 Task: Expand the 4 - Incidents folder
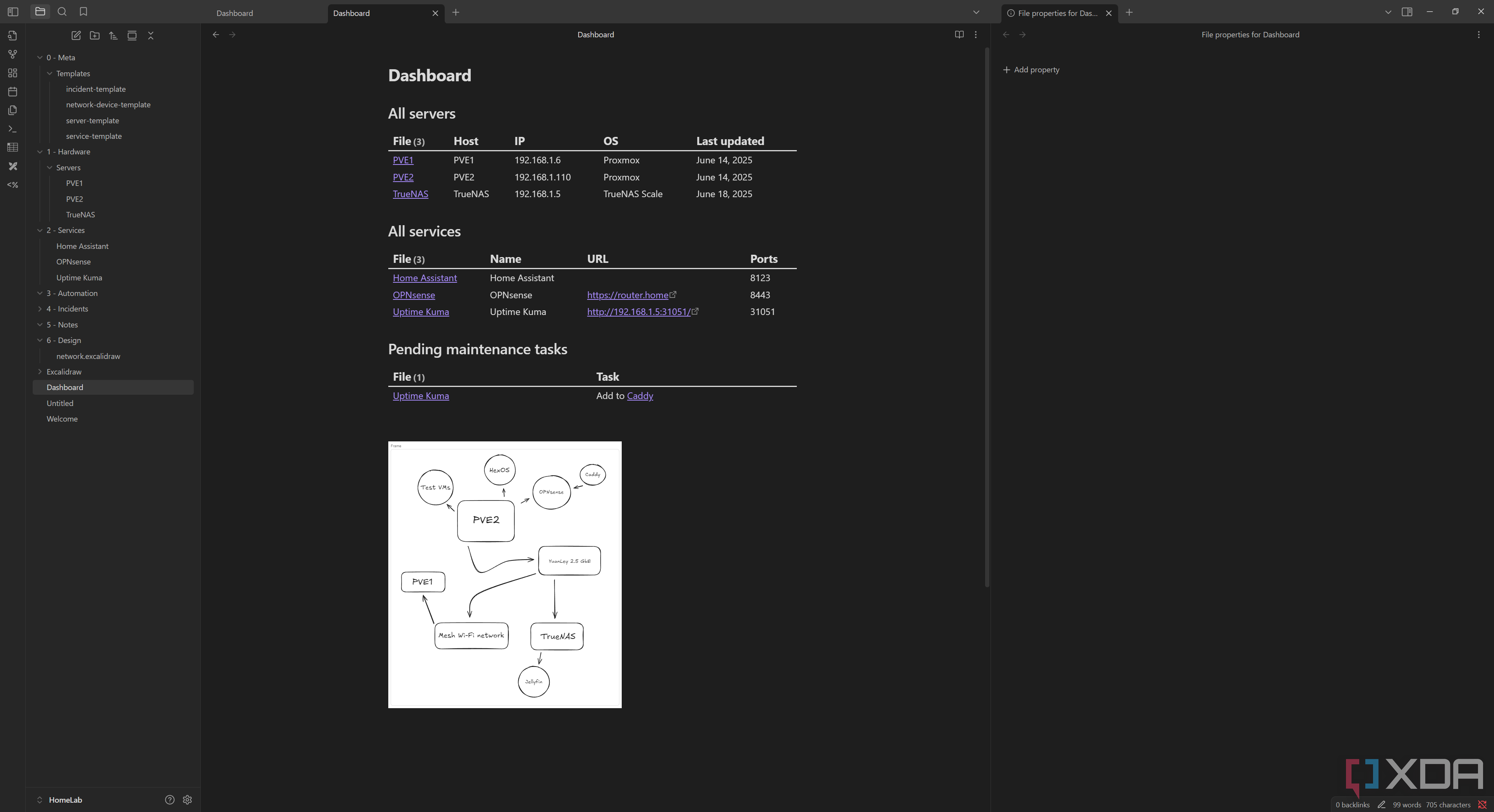tap(40, 309)
